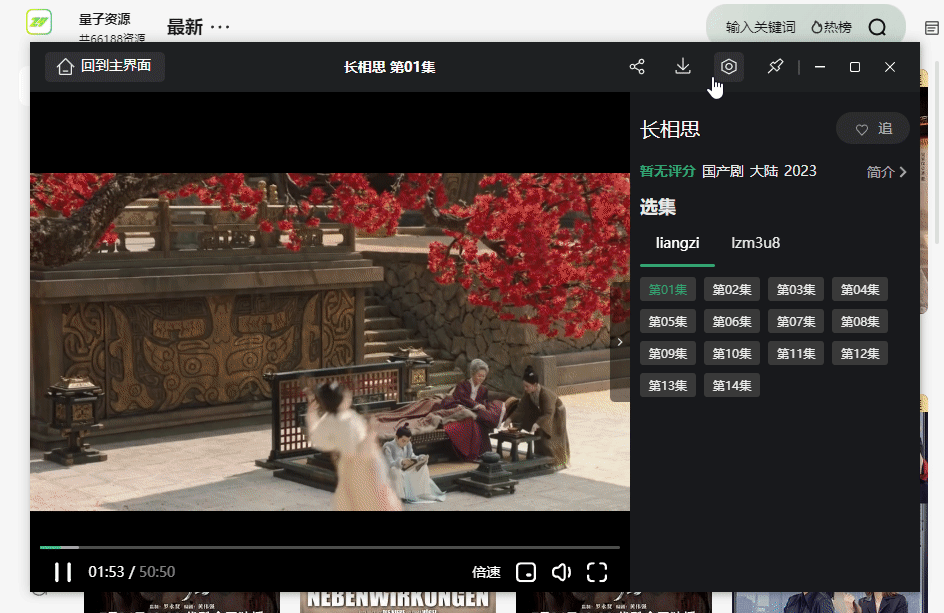
Task: Download the current episode
Action: click(683, 67)
